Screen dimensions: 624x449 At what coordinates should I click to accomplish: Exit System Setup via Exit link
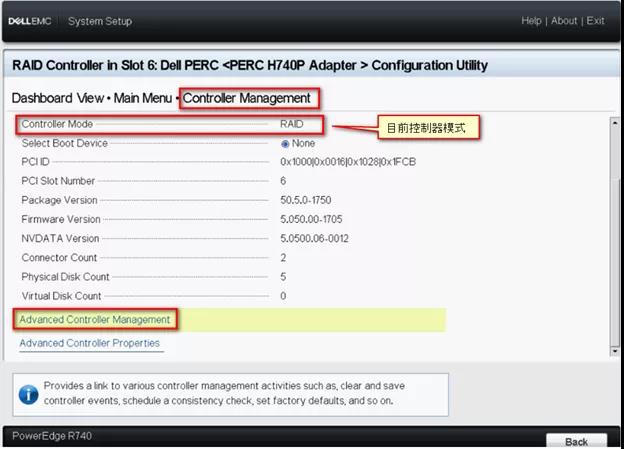pyautogui.click(x=595, y=21)
